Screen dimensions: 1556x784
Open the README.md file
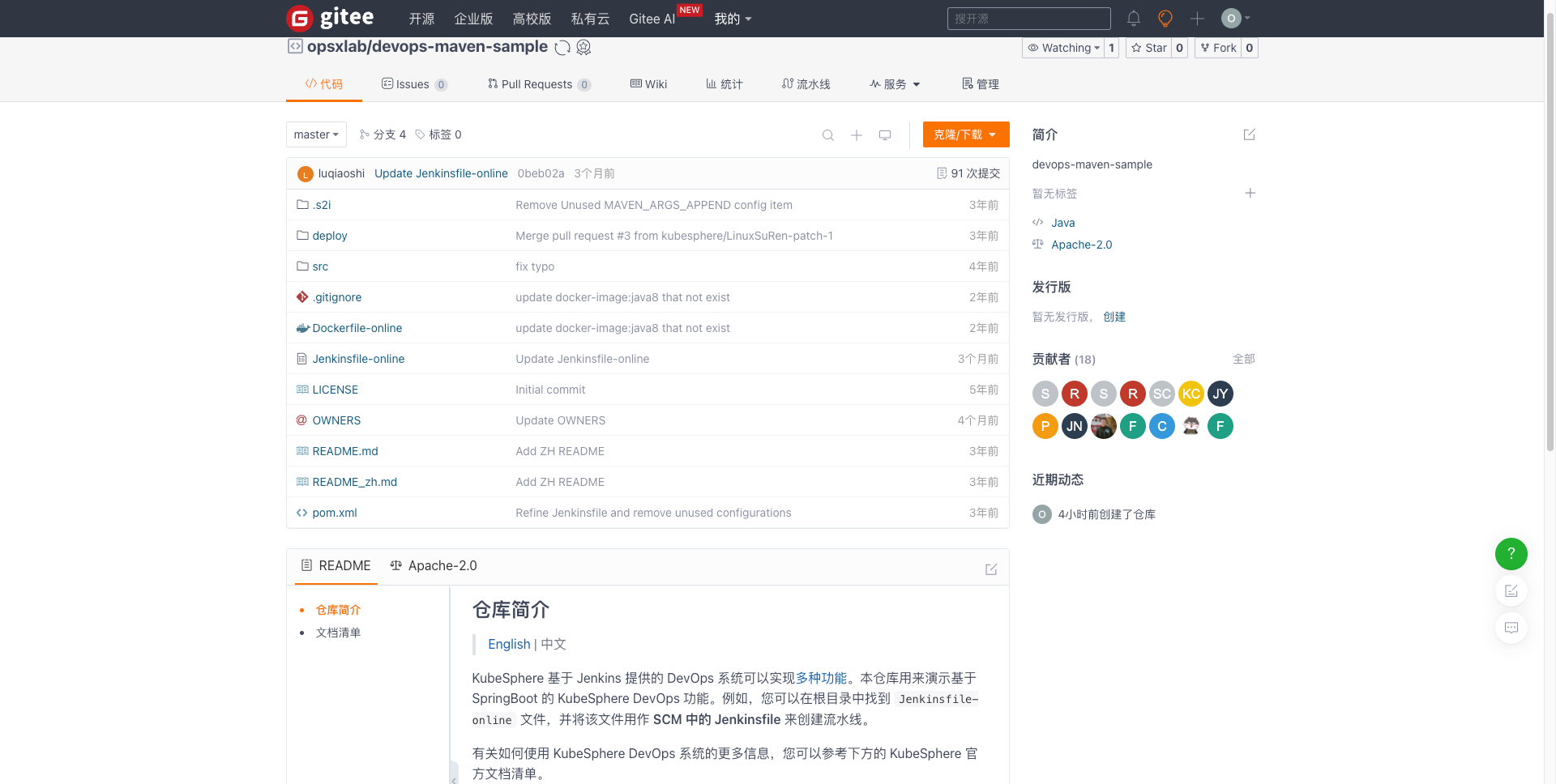(345, 451)
